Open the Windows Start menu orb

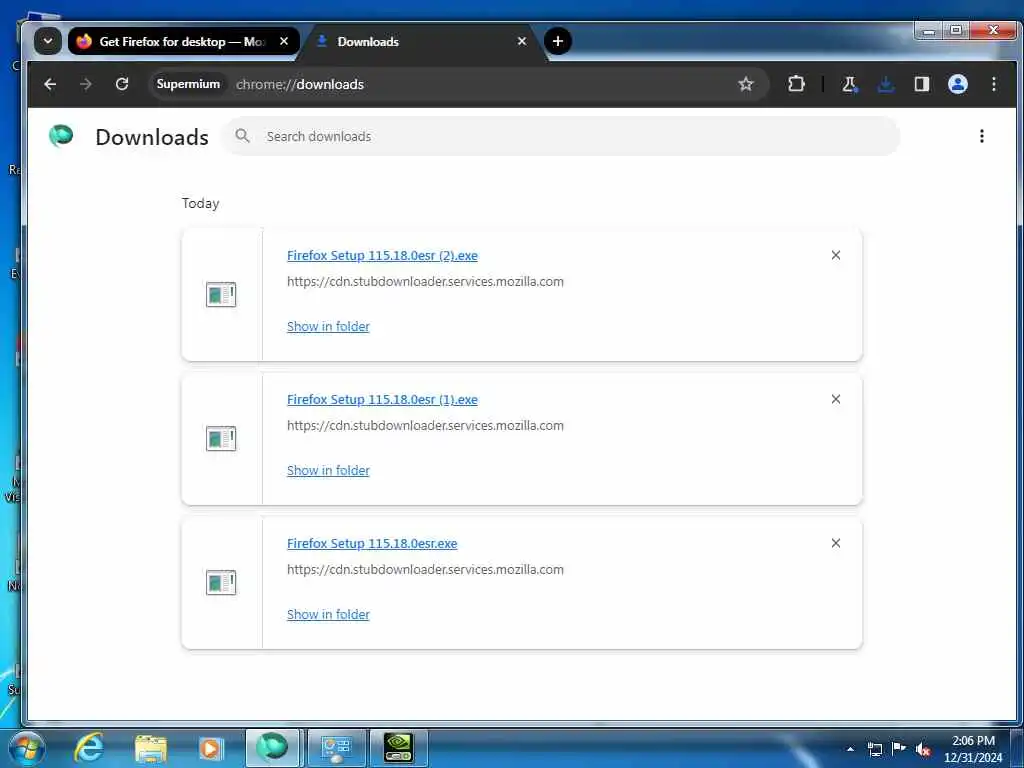[27, 748]
